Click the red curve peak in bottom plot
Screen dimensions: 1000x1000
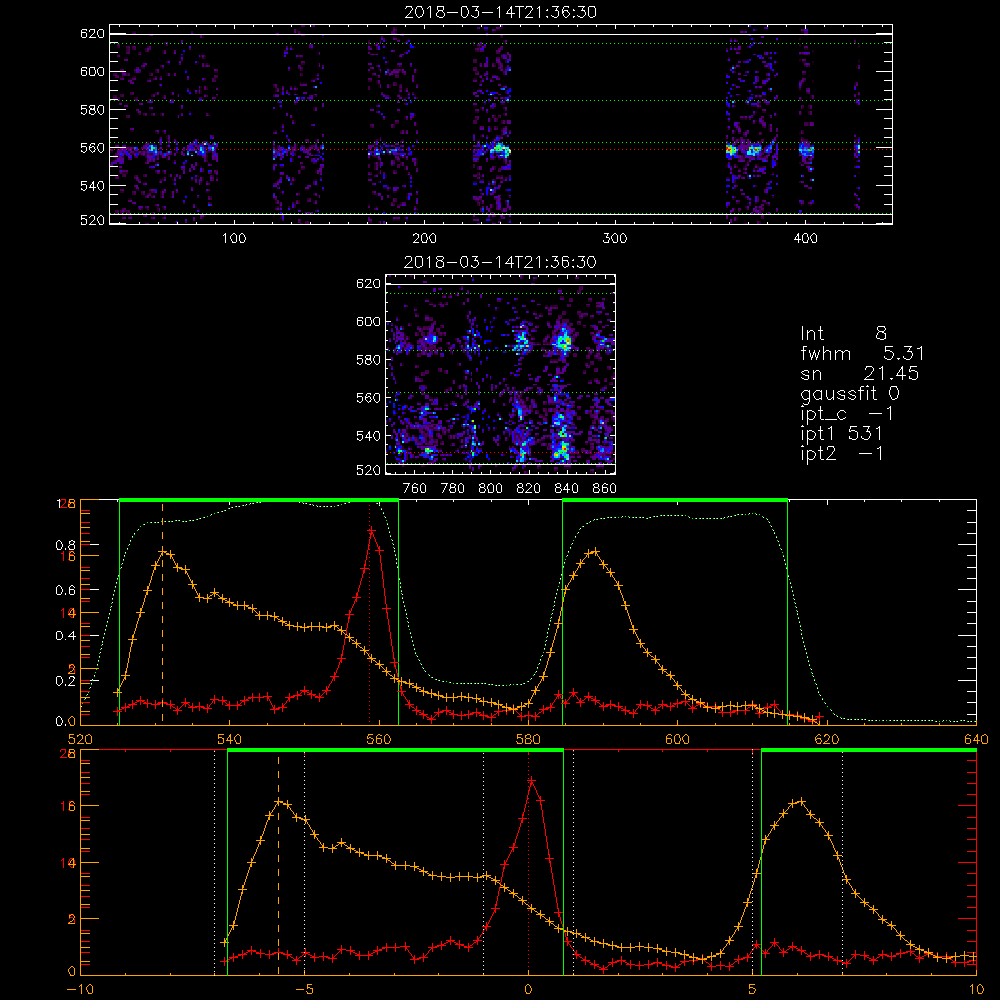[531, 780]
